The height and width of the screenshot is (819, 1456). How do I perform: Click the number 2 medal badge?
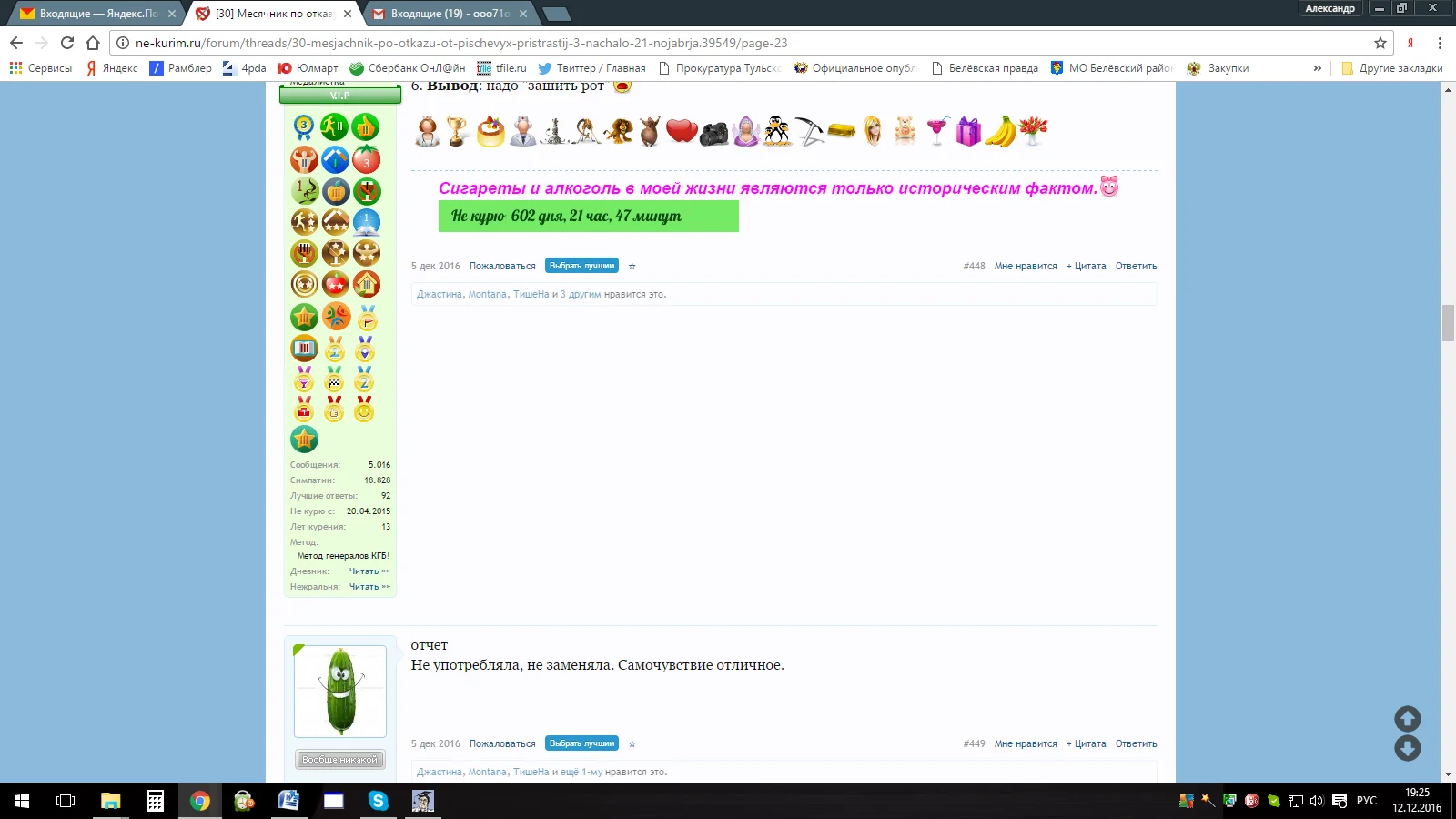tap(364, 379)
